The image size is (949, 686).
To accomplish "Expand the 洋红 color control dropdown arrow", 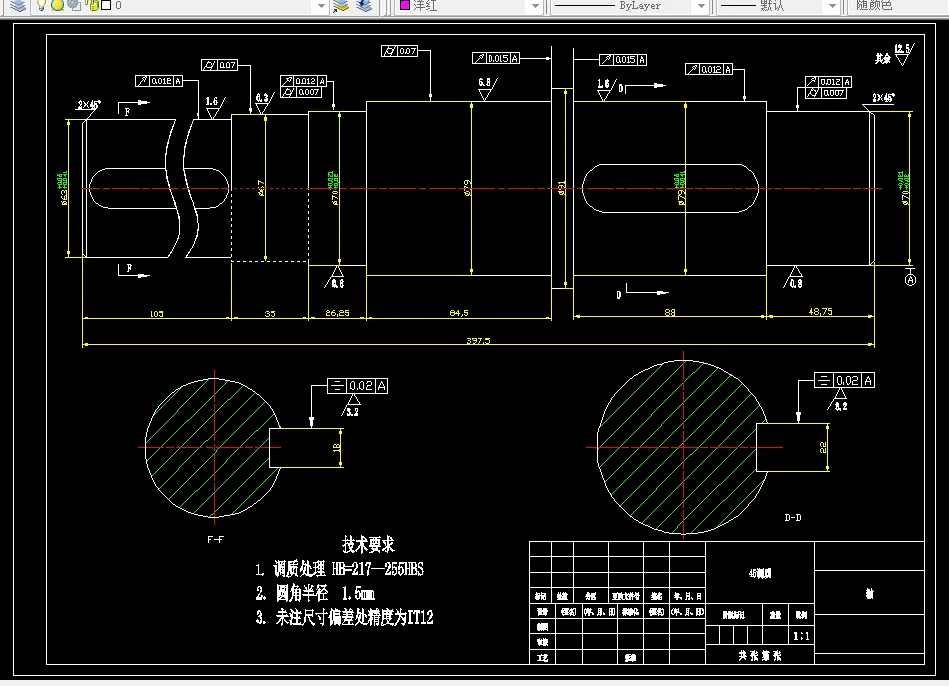I will pyautogui.click(x=535, y=6).
